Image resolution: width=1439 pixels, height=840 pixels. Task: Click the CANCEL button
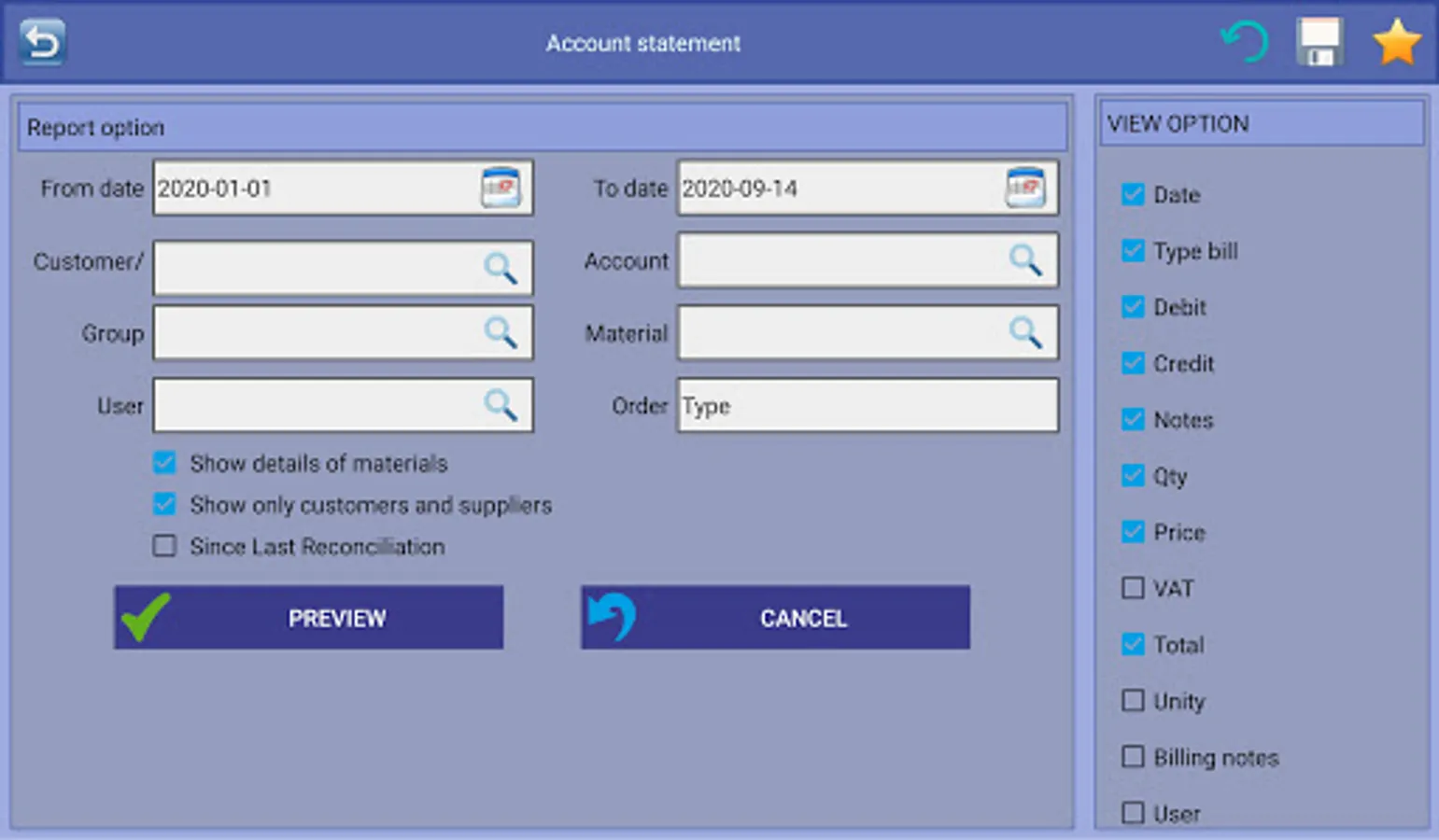(775, 618)
